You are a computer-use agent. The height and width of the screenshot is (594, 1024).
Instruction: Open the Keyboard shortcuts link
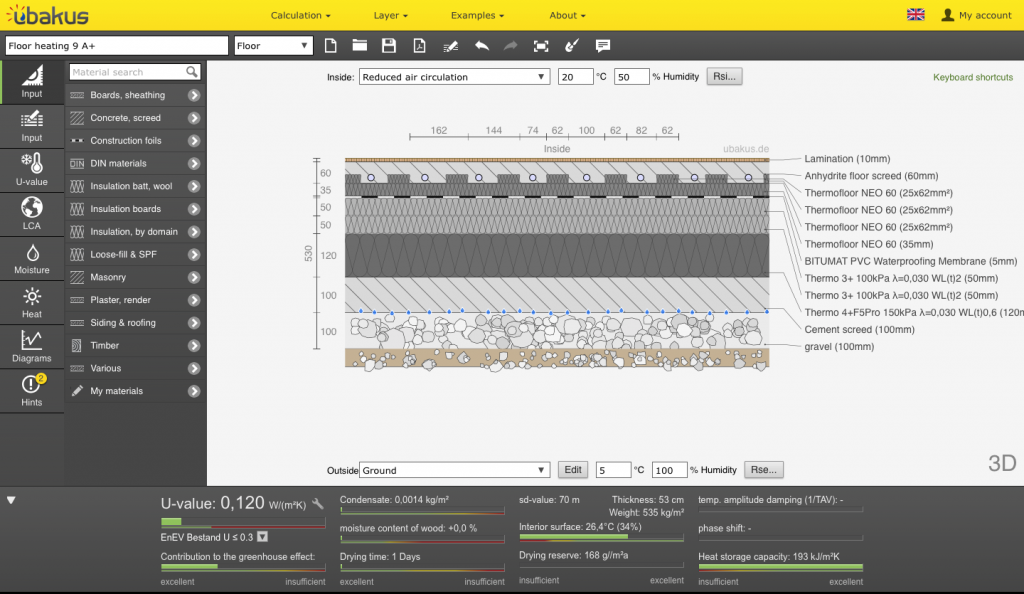(972, 77)
